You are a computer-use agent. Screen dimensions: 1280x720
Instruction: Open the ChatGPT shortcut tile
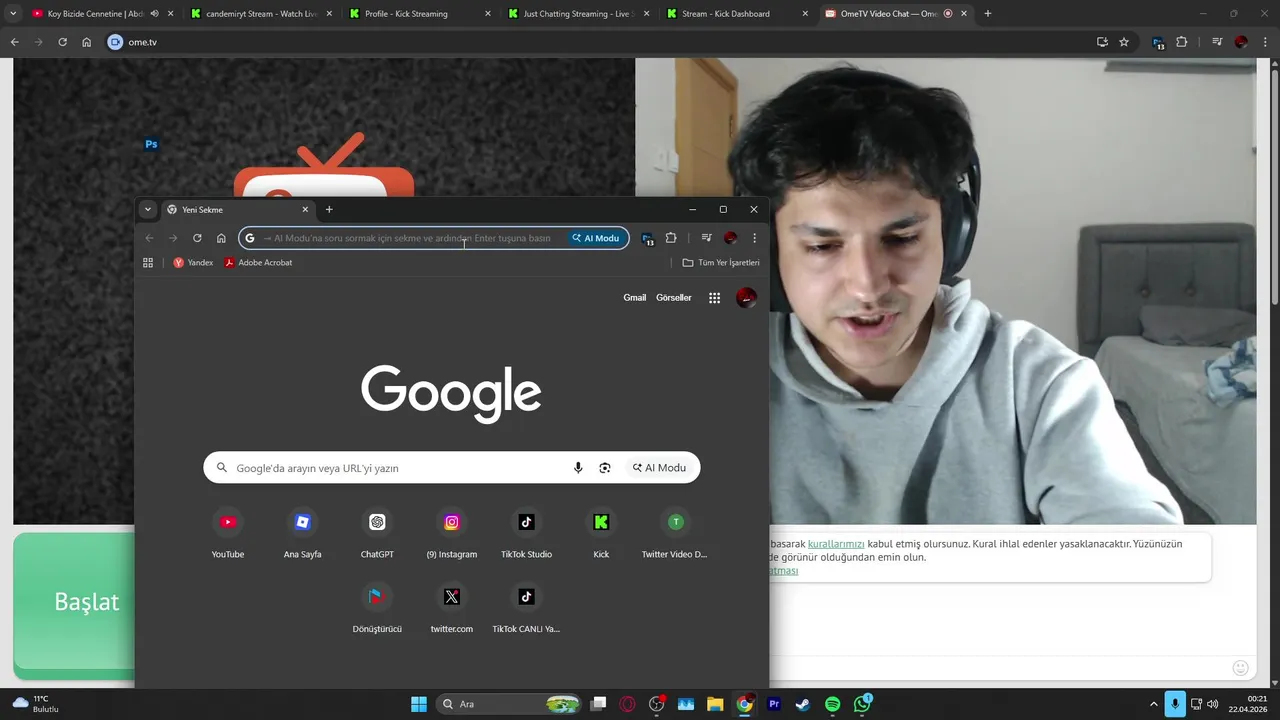(x=377, y=533)
